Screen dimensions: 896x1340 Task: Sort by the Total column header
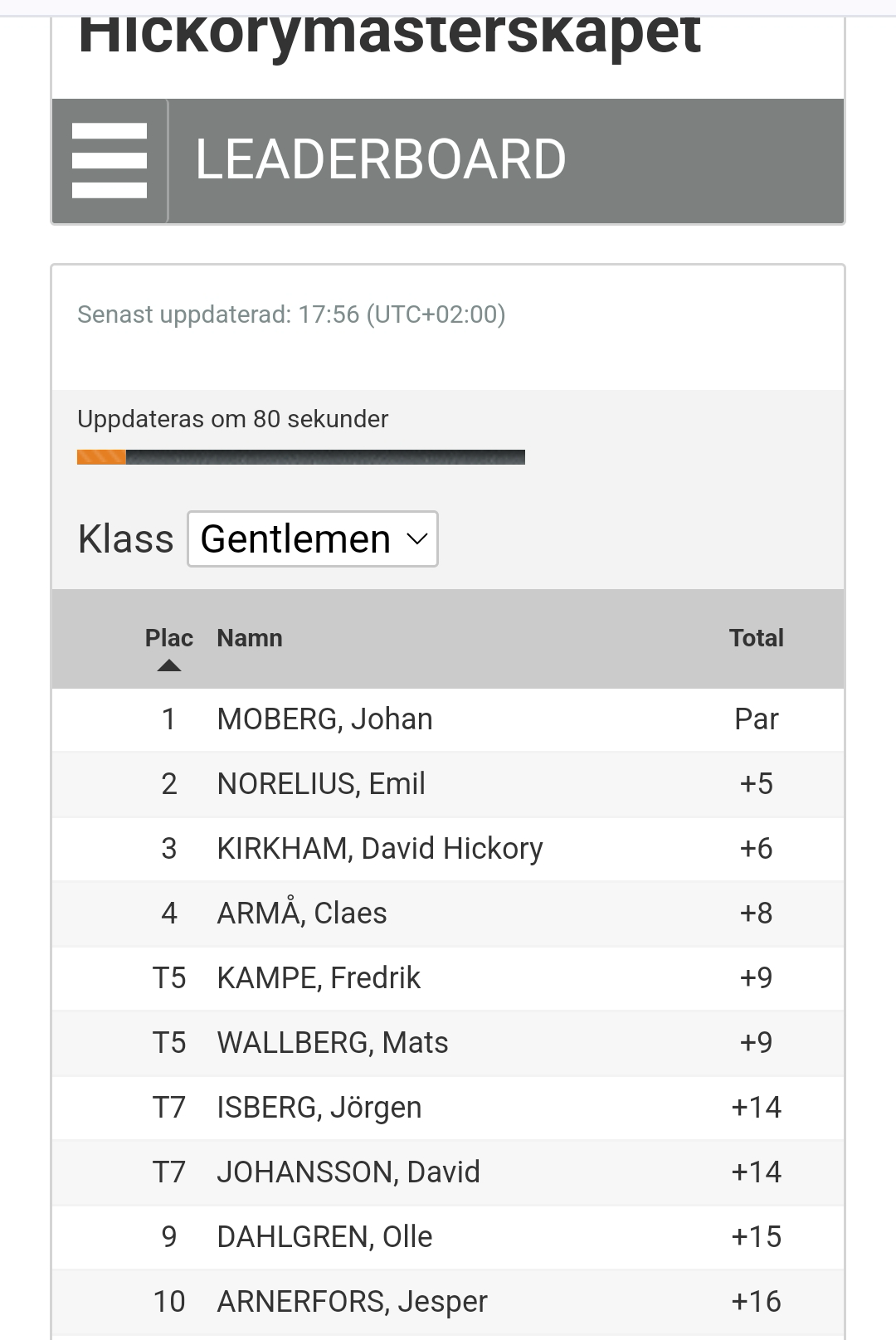click(756, 638)
